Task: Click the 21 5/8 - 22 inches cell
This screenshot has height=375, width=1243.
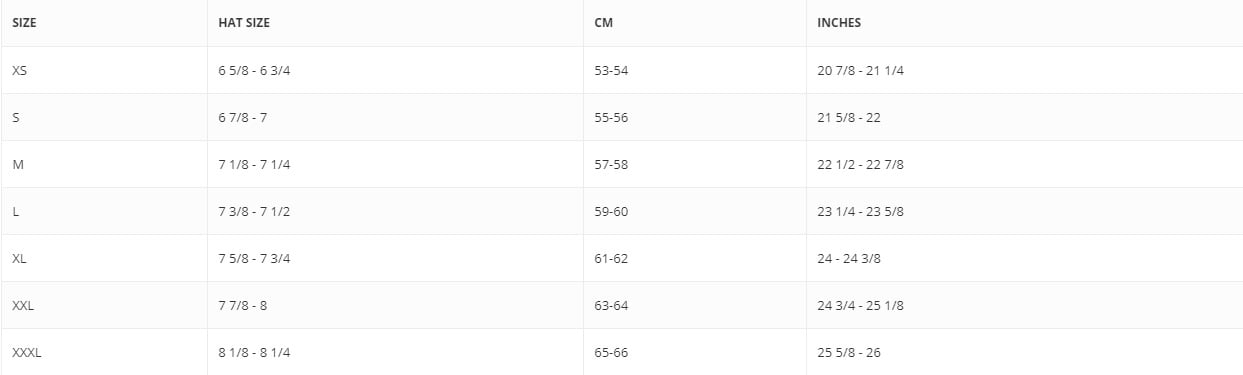Action: pos(849,117)
